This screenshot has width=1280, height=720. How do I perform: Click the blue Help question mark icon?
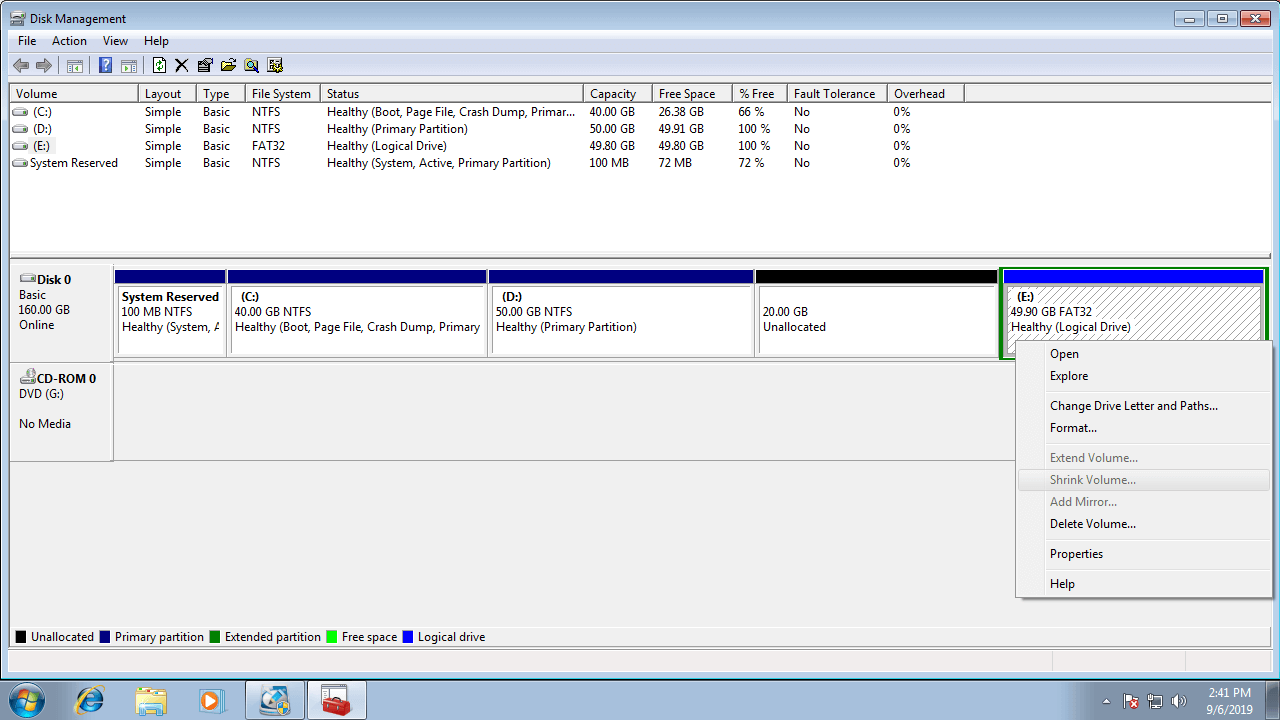pos(105,66)
